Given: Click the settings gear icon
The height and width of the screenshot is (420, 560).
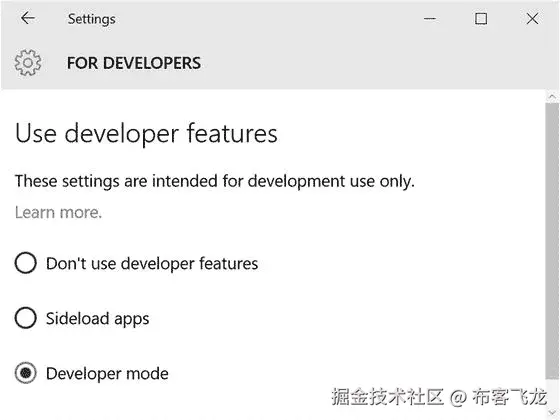Looking at the screenshot, I should [28, 63].
